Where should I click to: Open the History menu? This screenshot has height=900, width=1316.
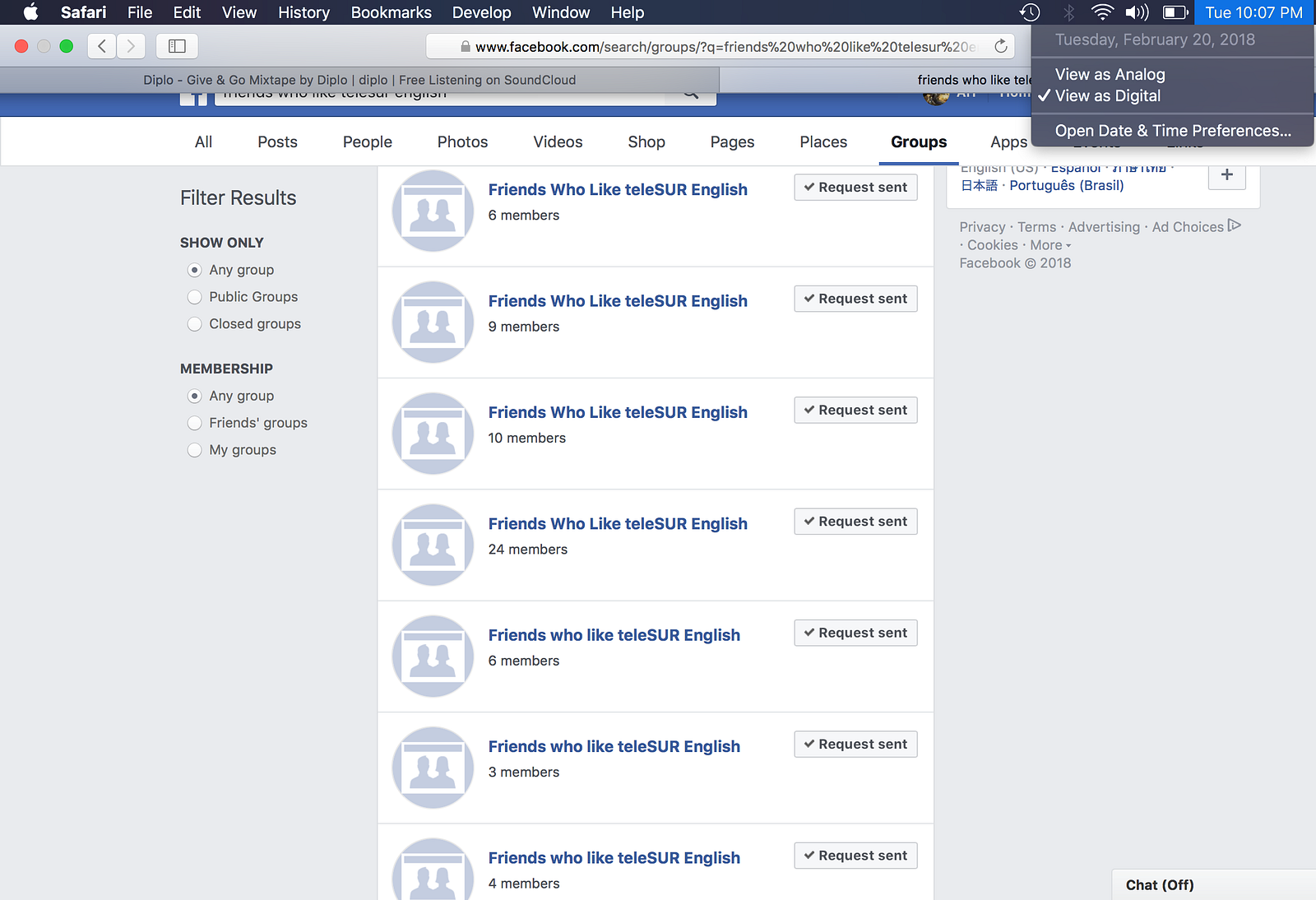click(304, 12)
